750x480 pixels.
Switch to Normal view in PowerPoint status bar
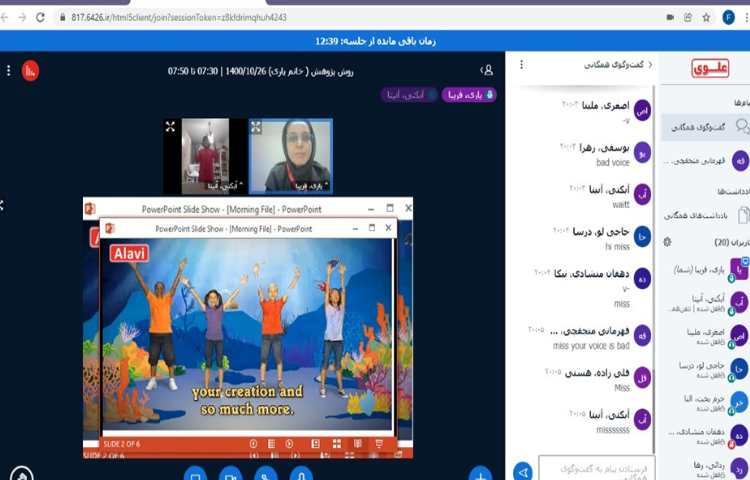(316, 444)
